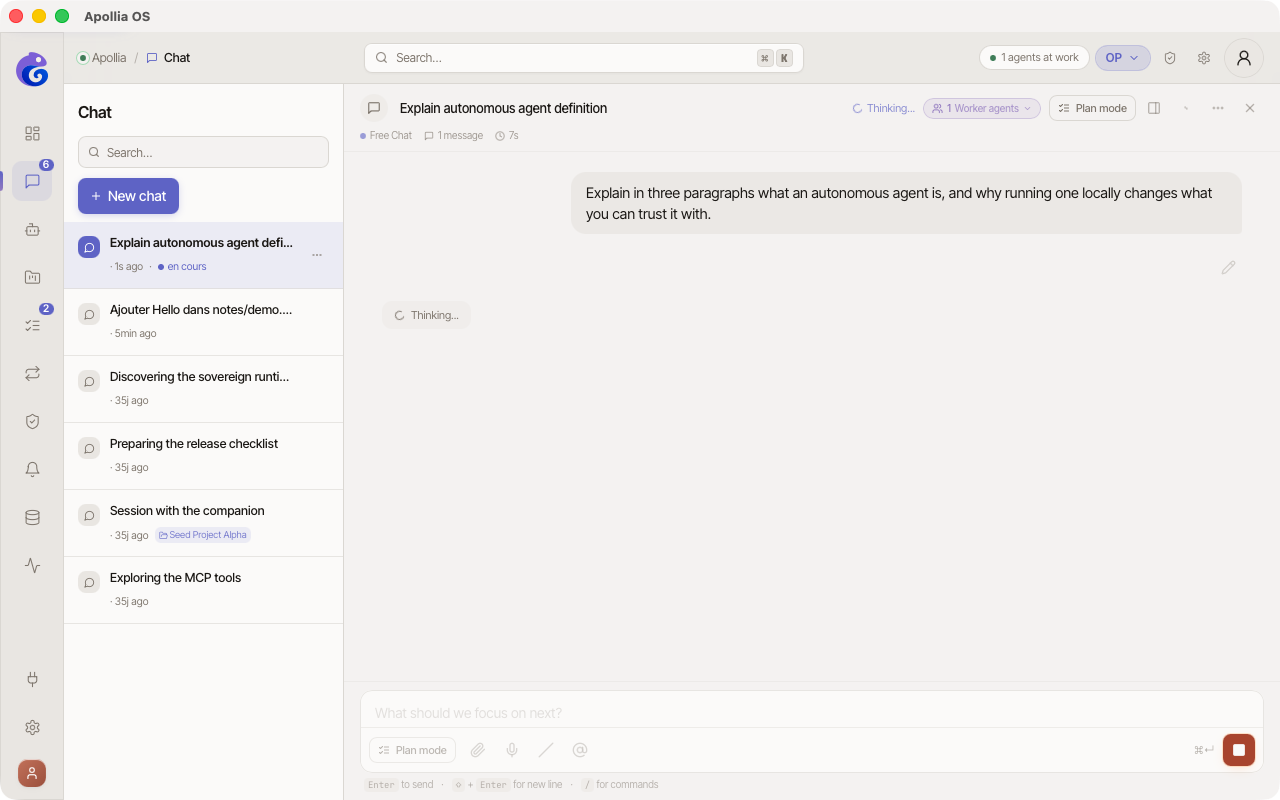
Task: Stop generation with the red stop button
Action: (x=1239, y=750)
